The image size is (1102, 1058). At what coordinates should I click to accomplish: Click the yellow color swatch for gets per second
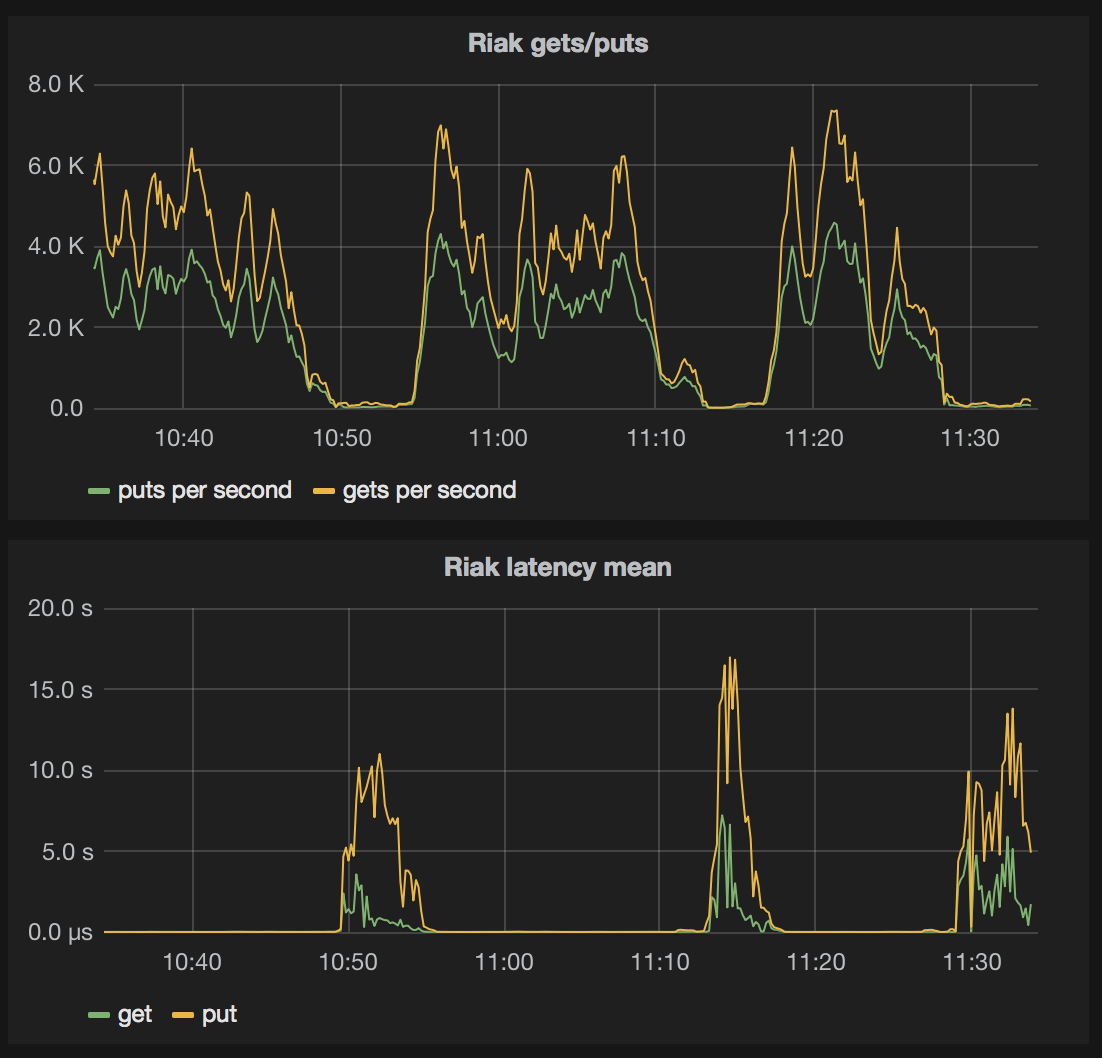pyautogui.click(x=324, y=491)
